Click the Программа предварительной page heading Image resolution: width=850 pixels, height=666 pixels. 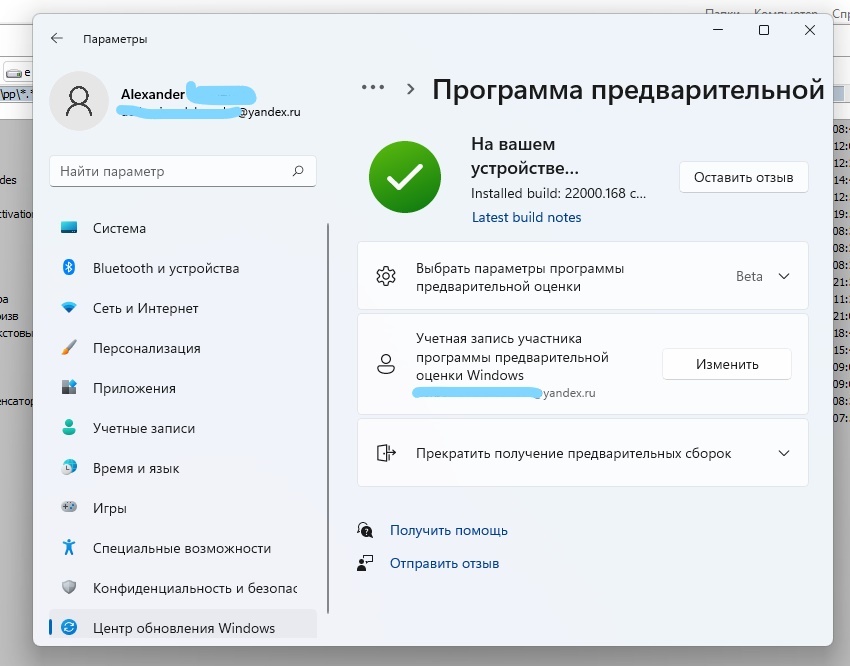[x=628, y=89]
